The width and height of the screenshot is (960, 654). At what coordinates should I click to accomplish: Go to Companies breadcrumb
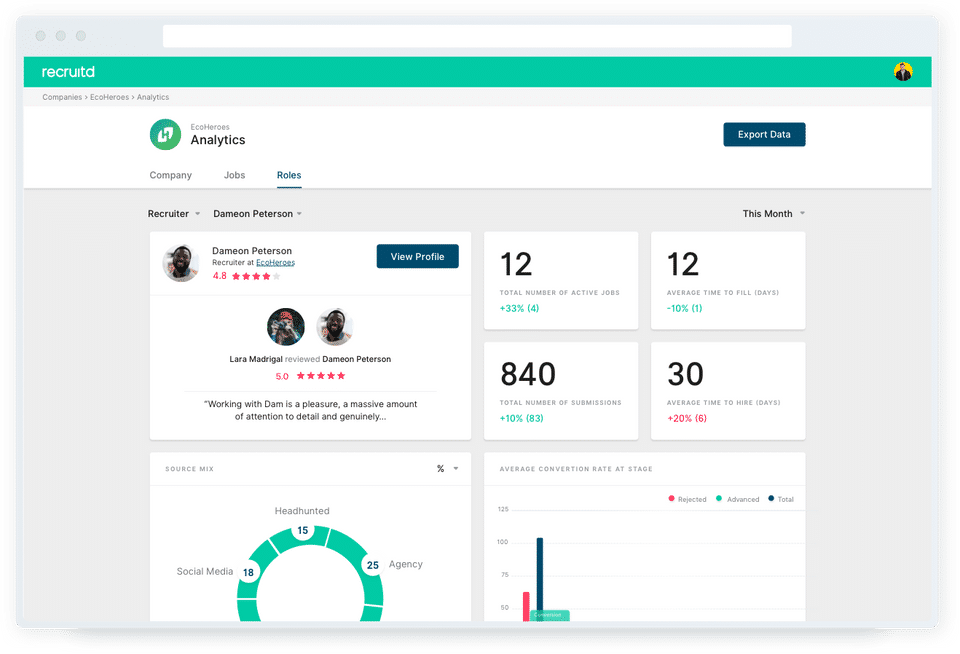62,97
